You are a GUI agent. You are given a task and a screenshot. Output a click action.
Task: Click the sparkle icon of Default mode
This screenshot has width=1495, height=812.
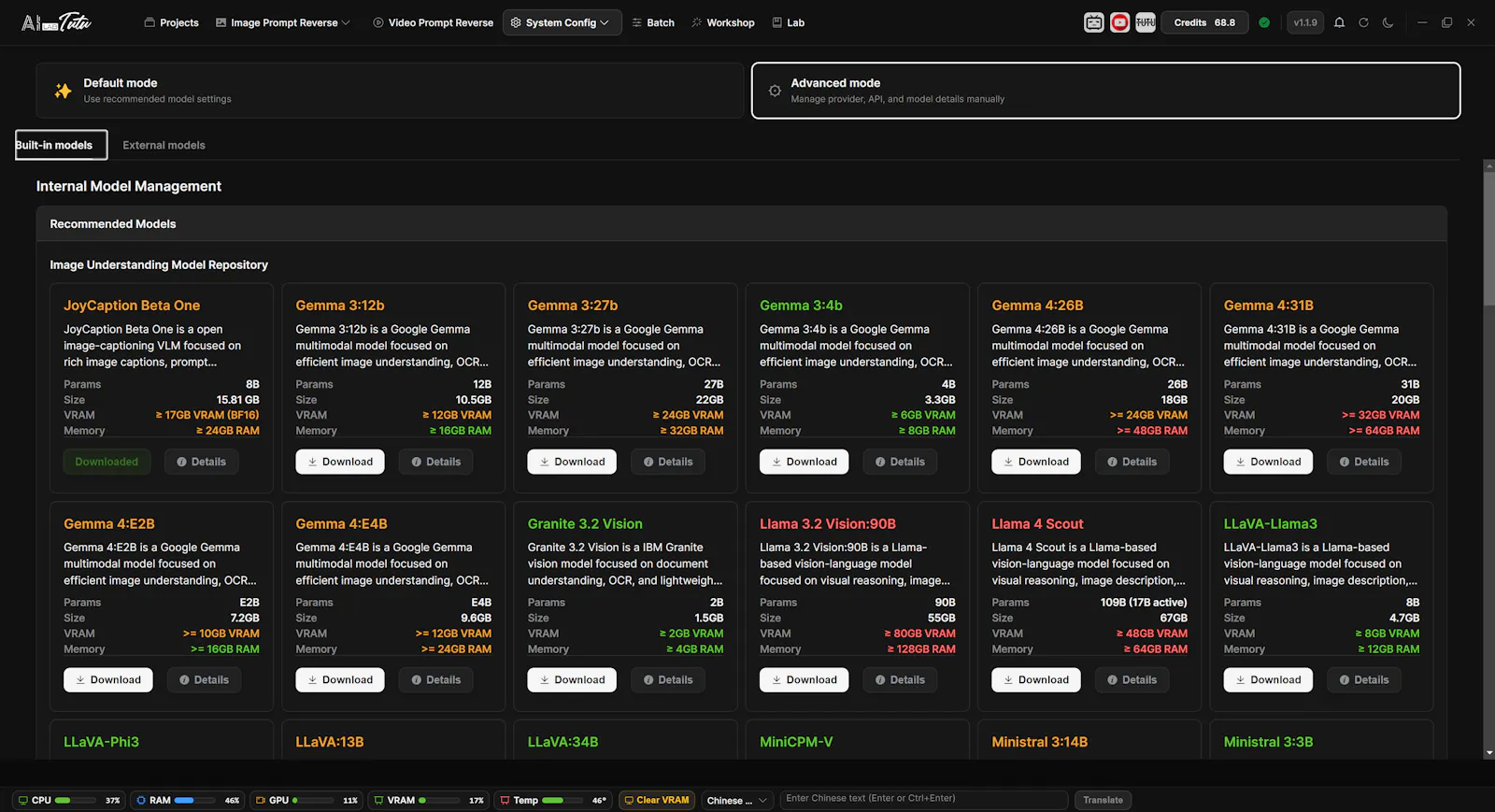click(63, 91)
